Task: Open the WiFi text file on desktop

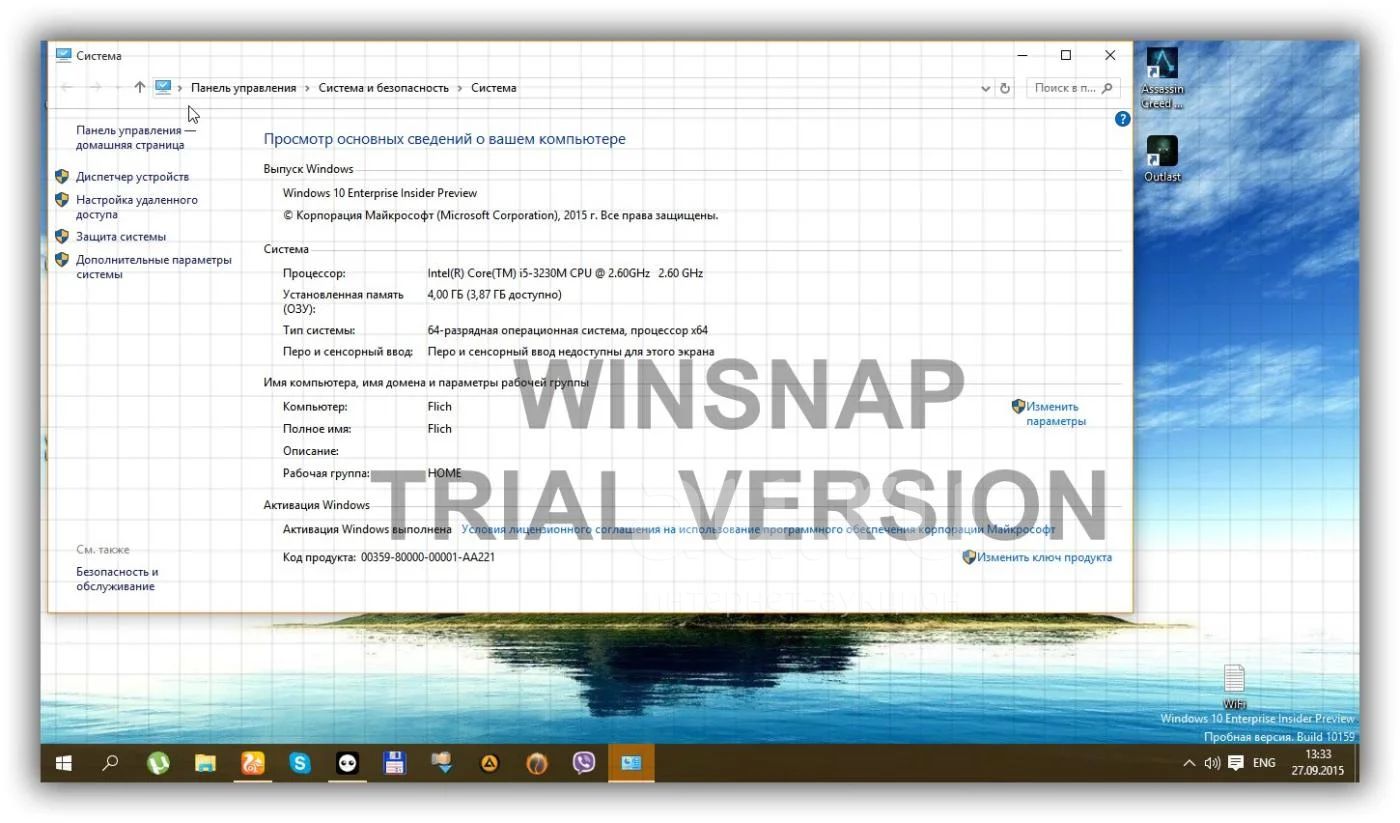Action: pyautogui.click(x=1235, y=687)
